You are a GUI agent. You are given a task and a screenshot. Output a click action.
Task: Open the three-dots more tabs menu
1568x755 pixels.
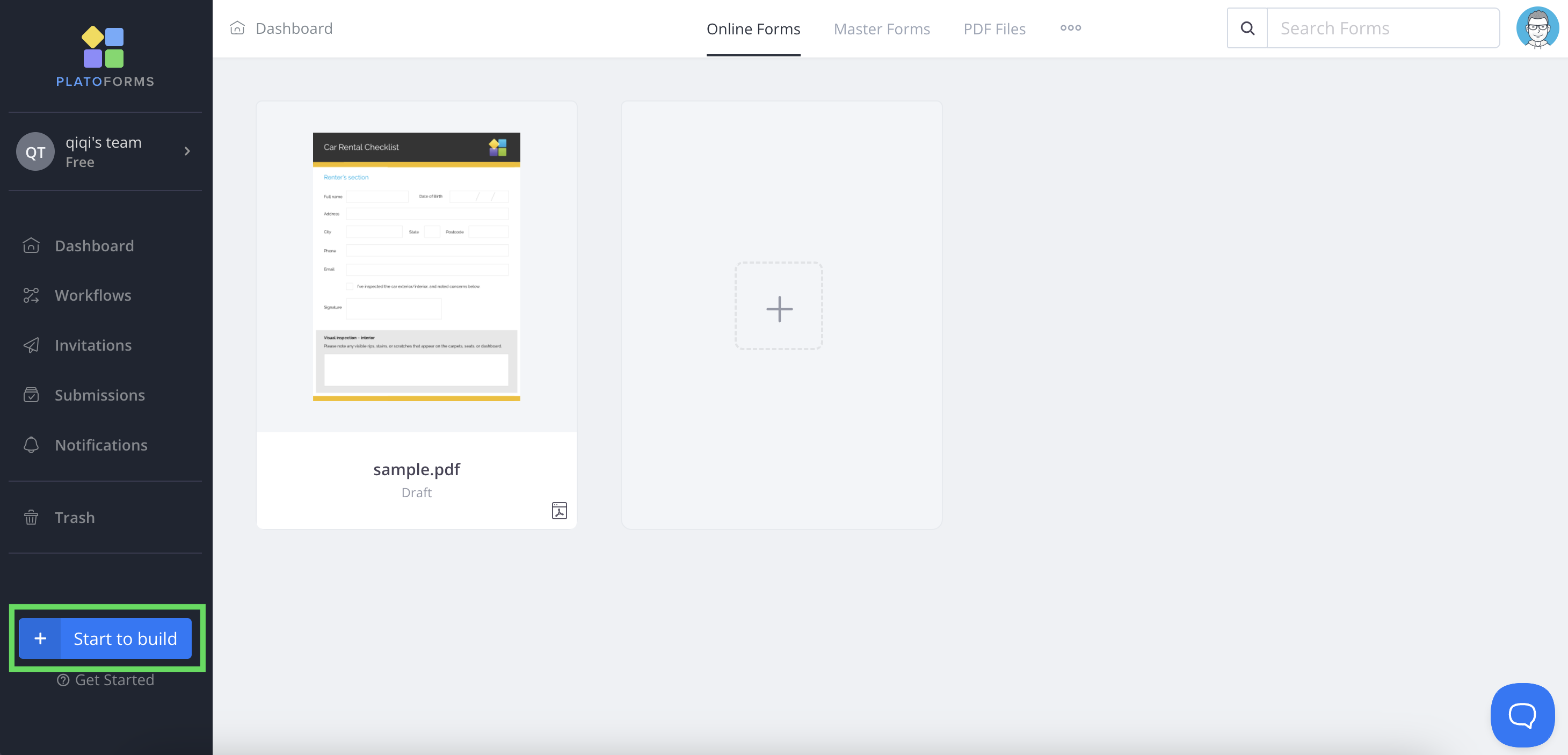(x=1070, y=28)
